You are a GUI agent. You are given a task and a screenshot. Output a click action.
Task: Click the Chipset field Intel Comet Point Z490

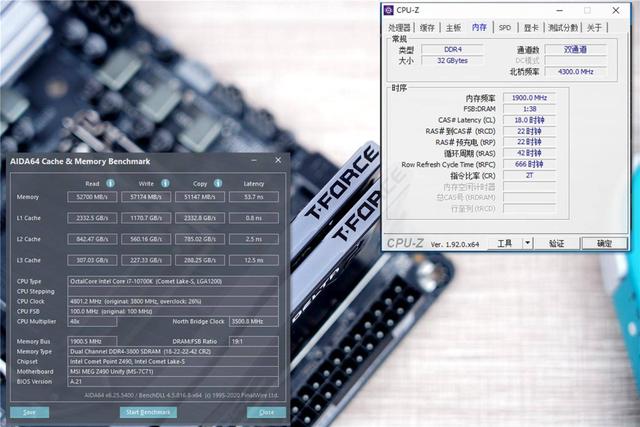[x=173, y=362]
